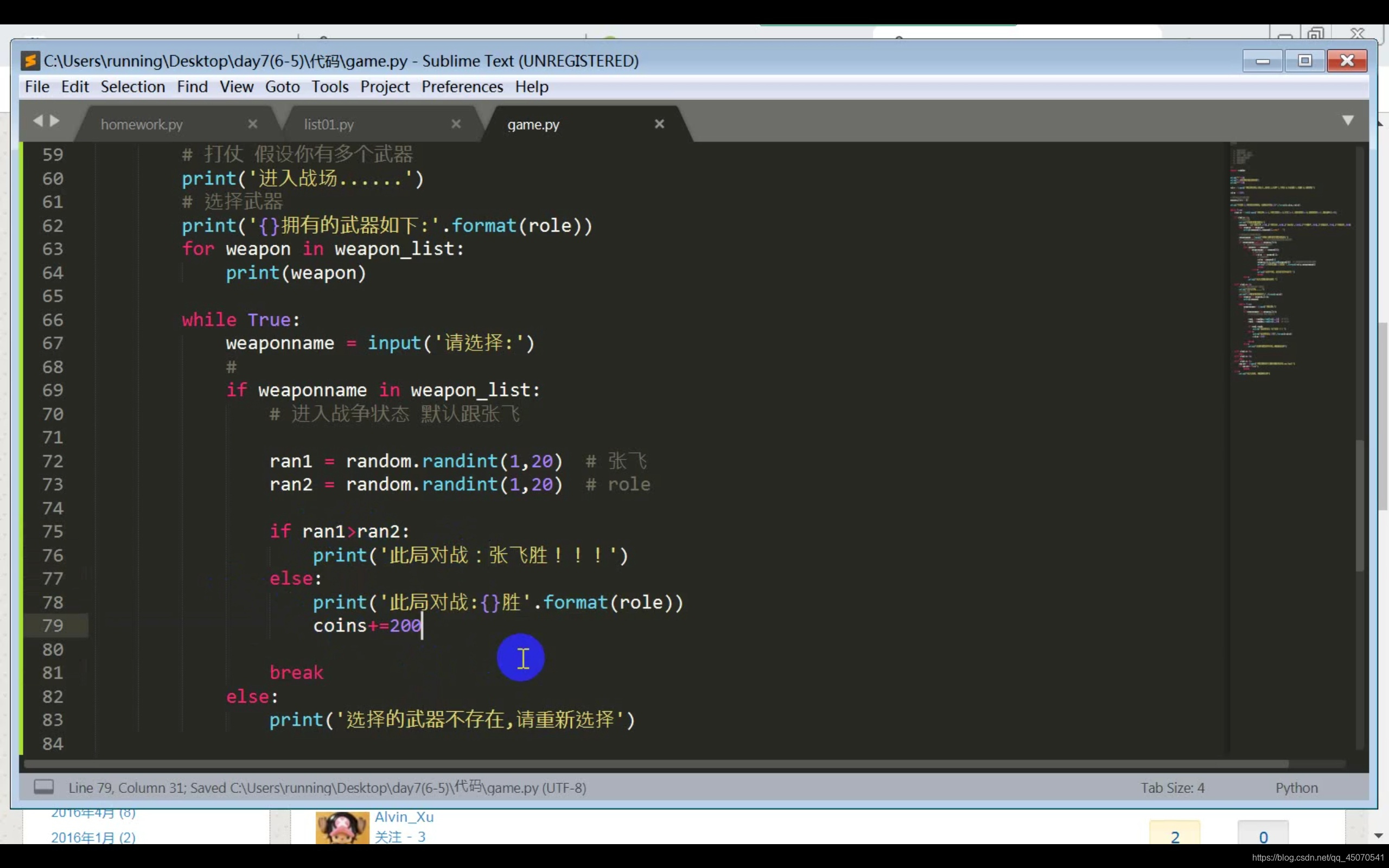Close the list01.py tab
The width and height of the screenshot is (1389, 868).
[x=456, y=124]
